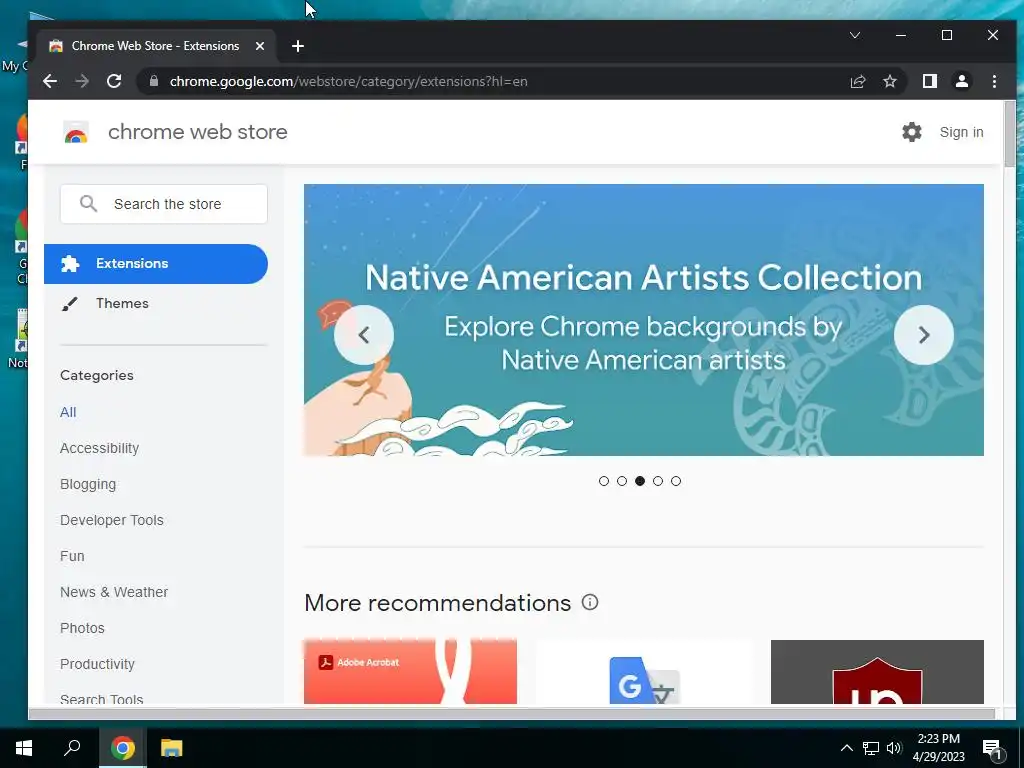Open the Windows Start menu
The height and width of the screenshot is (768, 1024).
click(x=24, y=748)
